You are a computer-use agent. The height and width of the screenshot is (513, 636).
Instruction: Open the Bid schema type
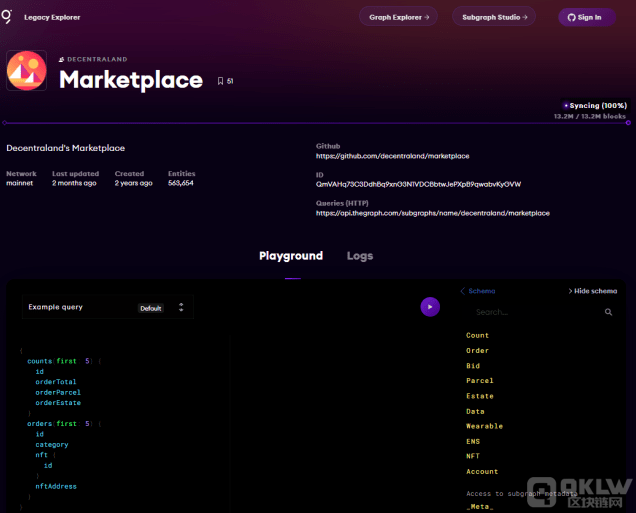(473, 366)
